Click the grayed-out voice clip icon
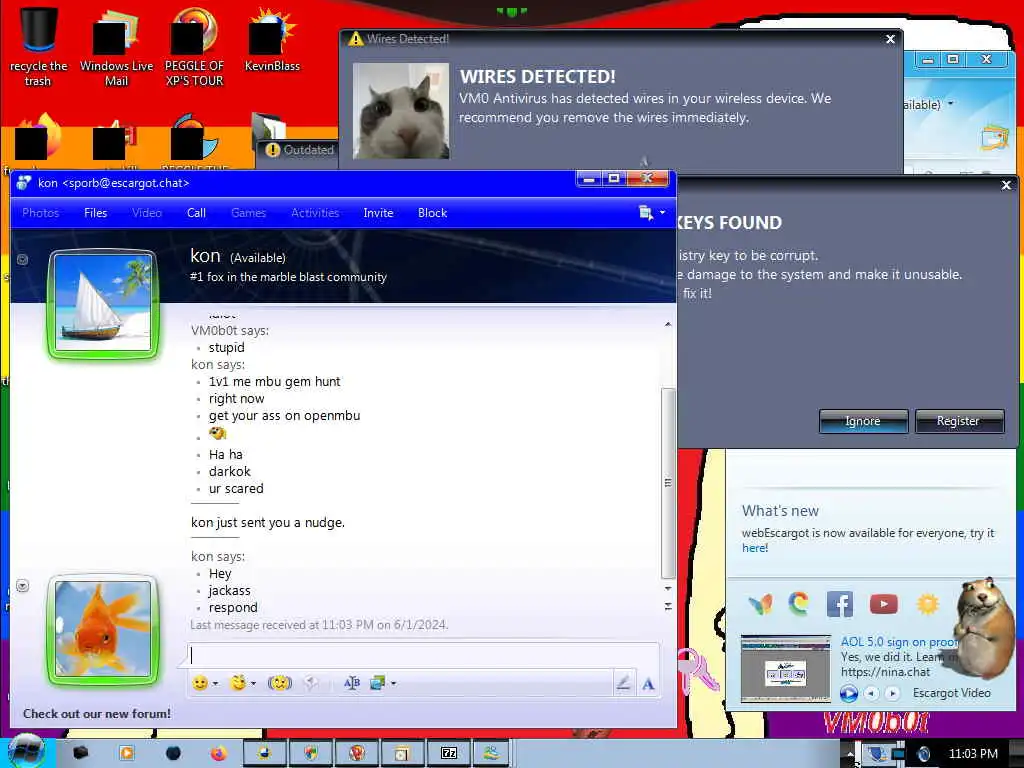The height and width of the screenshot is (768, 1024). pos(312,683)
